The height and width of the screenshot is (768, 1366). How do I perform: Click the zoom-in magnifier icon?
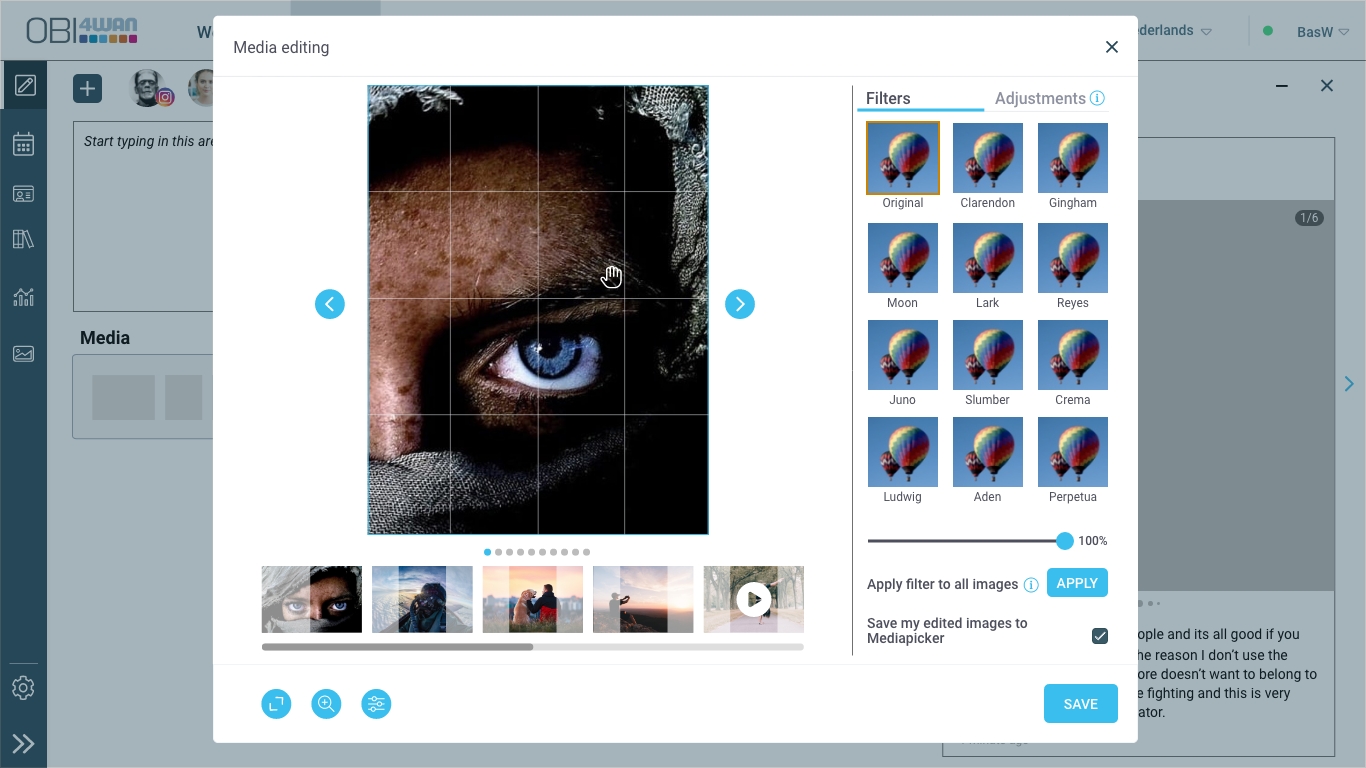(x=326, y=704)
